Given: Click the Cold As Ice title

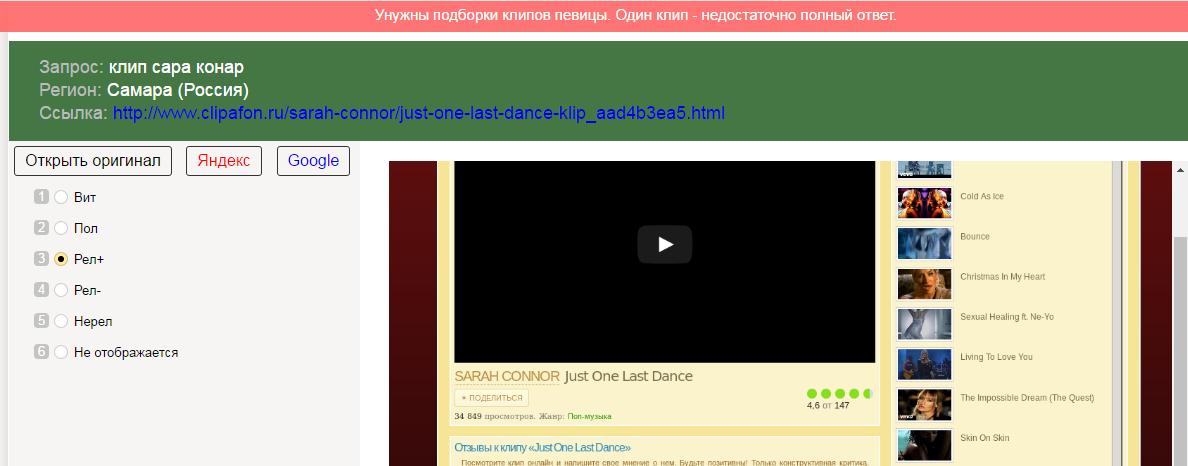Looking at the screenshot, I should (x=981, y=196).
